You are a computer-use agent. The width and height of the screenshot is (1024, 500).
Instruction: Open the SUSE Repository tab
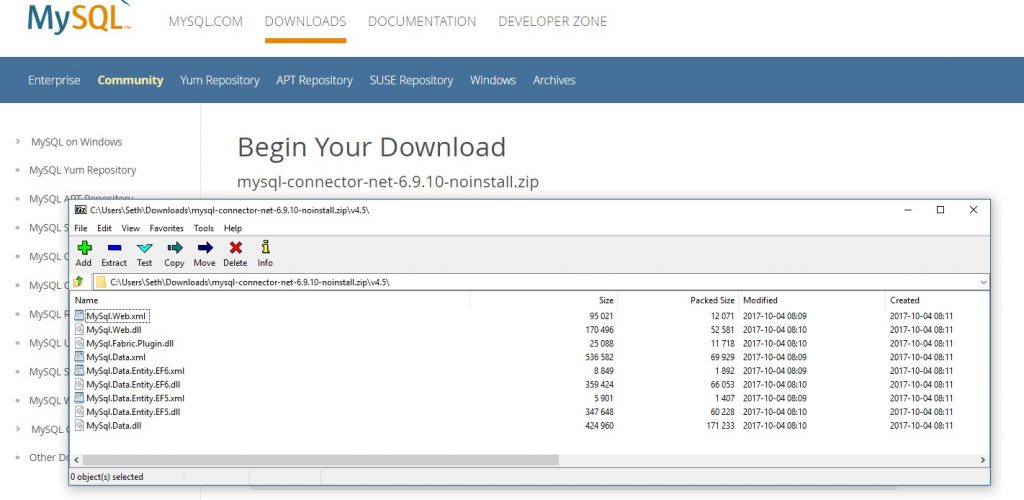coord(411,80)
